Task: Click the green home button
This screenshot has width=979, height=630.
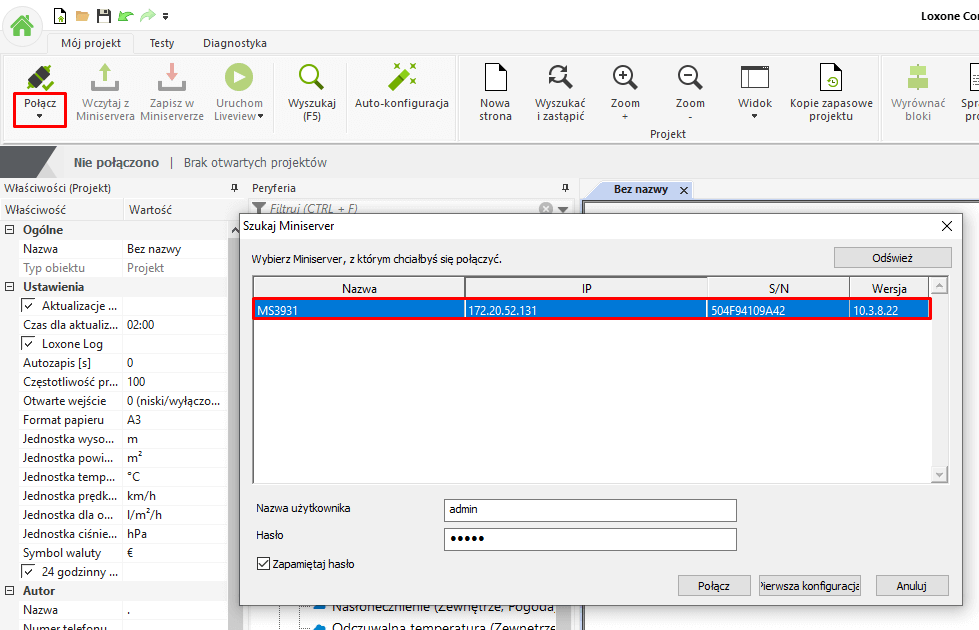Action: click(22, 25)
